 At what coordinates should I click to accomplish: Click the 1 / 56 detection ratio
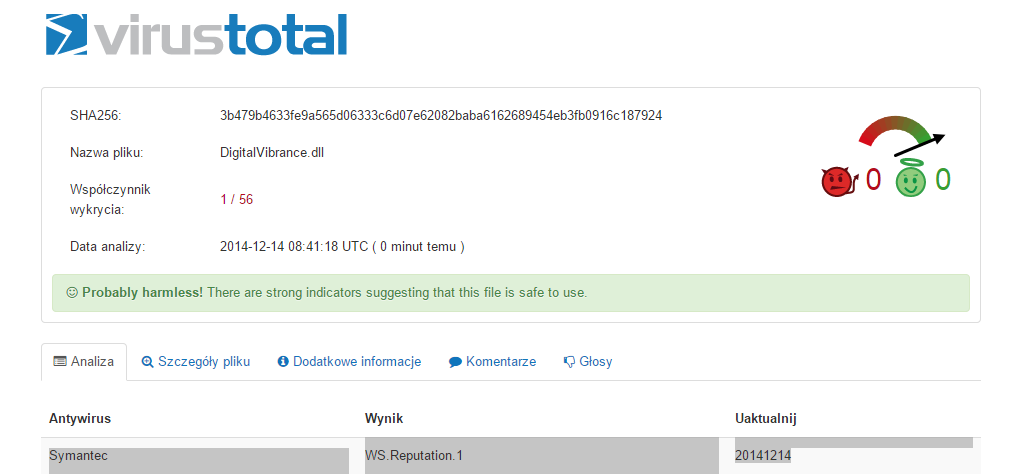(237, 199)
